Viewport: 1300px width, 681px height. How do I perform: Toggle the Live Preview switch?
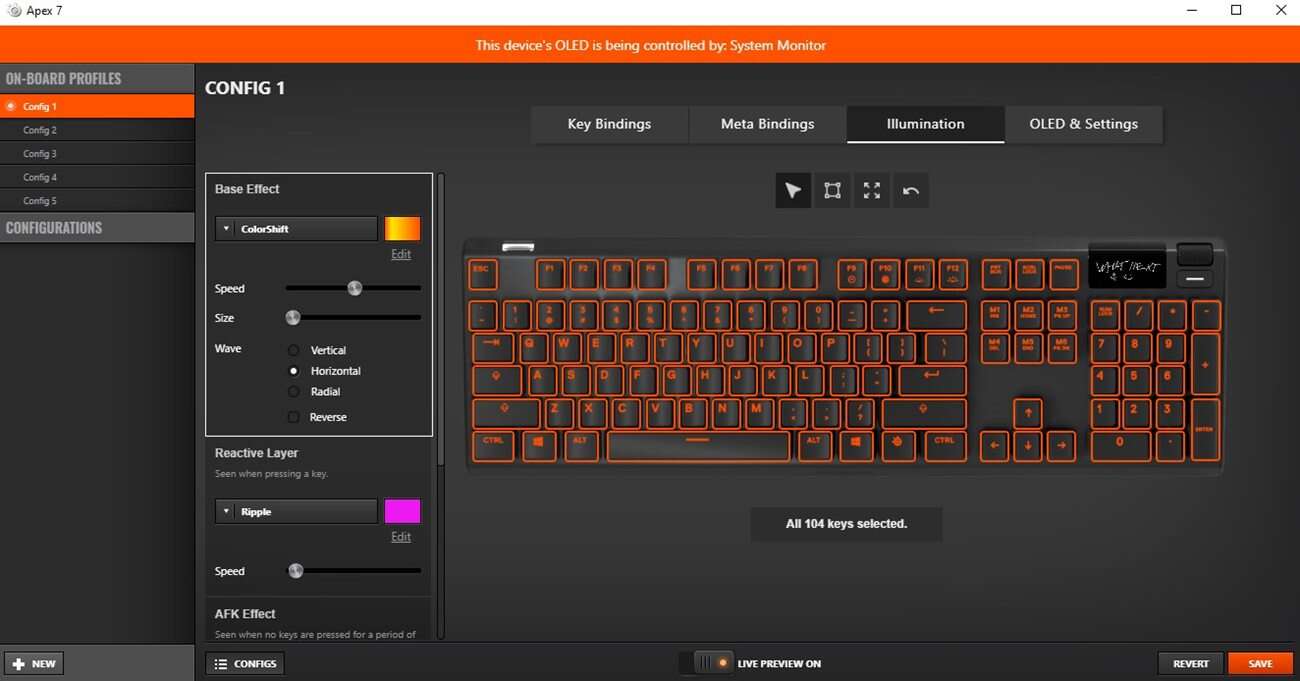coord(713,663)
